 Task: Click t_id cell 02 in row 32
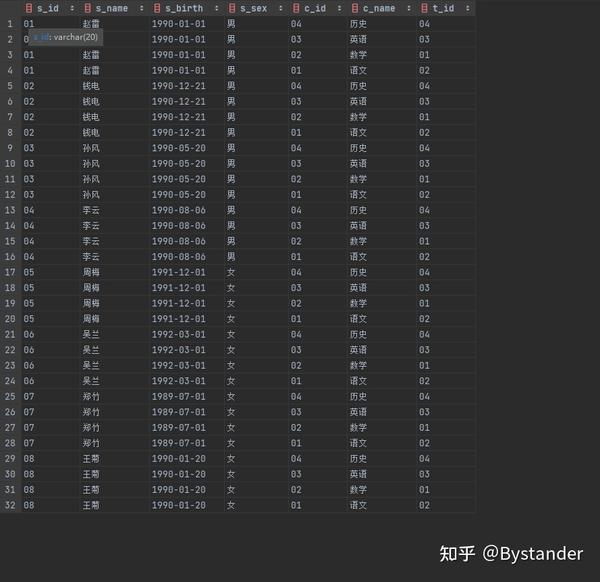pos(424,505)
